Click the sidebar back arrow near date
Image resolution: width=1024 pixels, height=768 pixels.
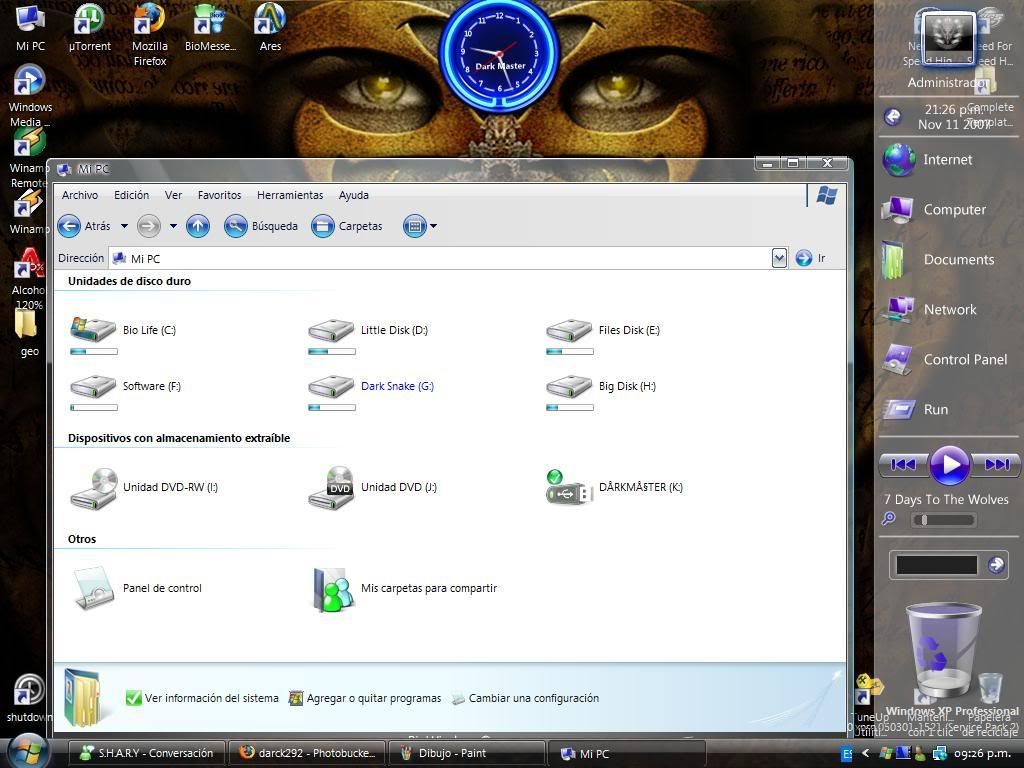892,117
